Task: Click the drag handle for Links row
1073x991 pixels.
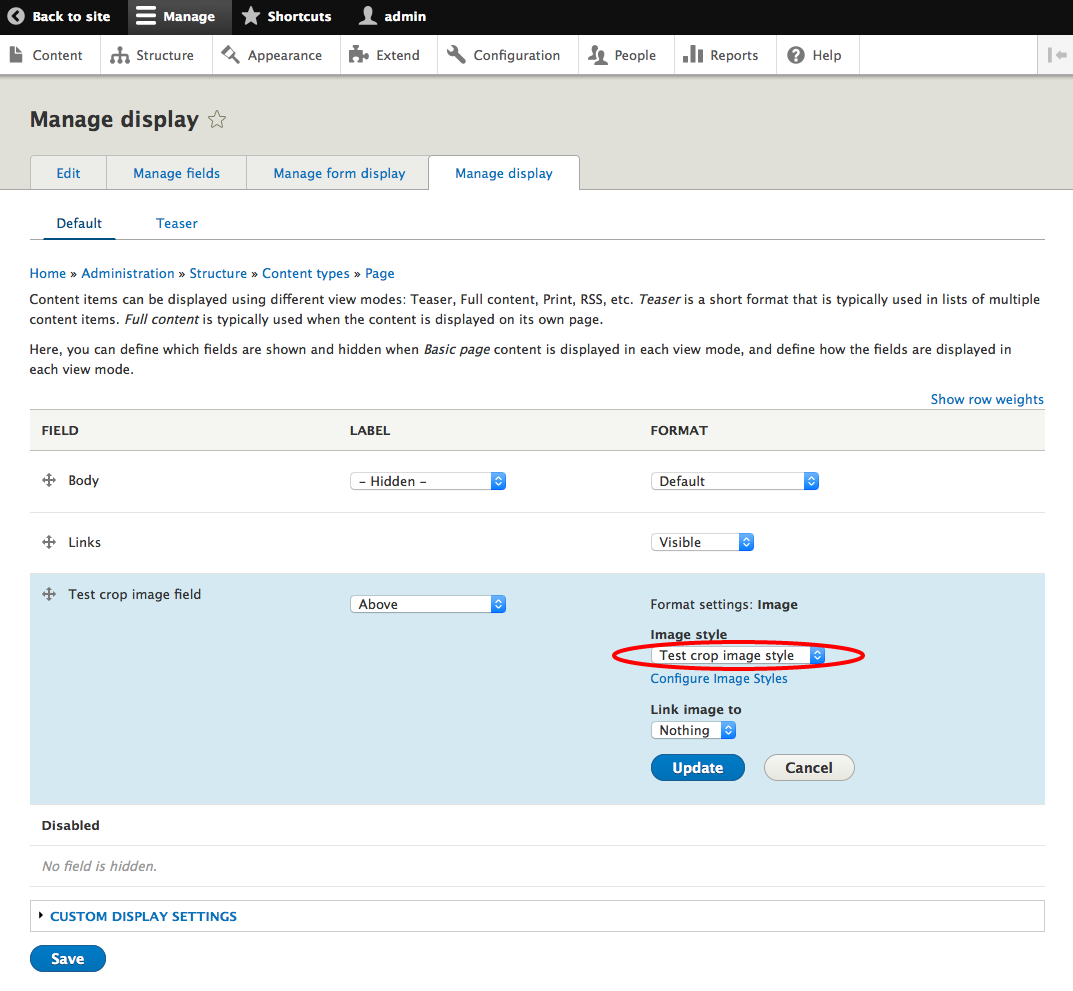Action: tap(48, 542)
